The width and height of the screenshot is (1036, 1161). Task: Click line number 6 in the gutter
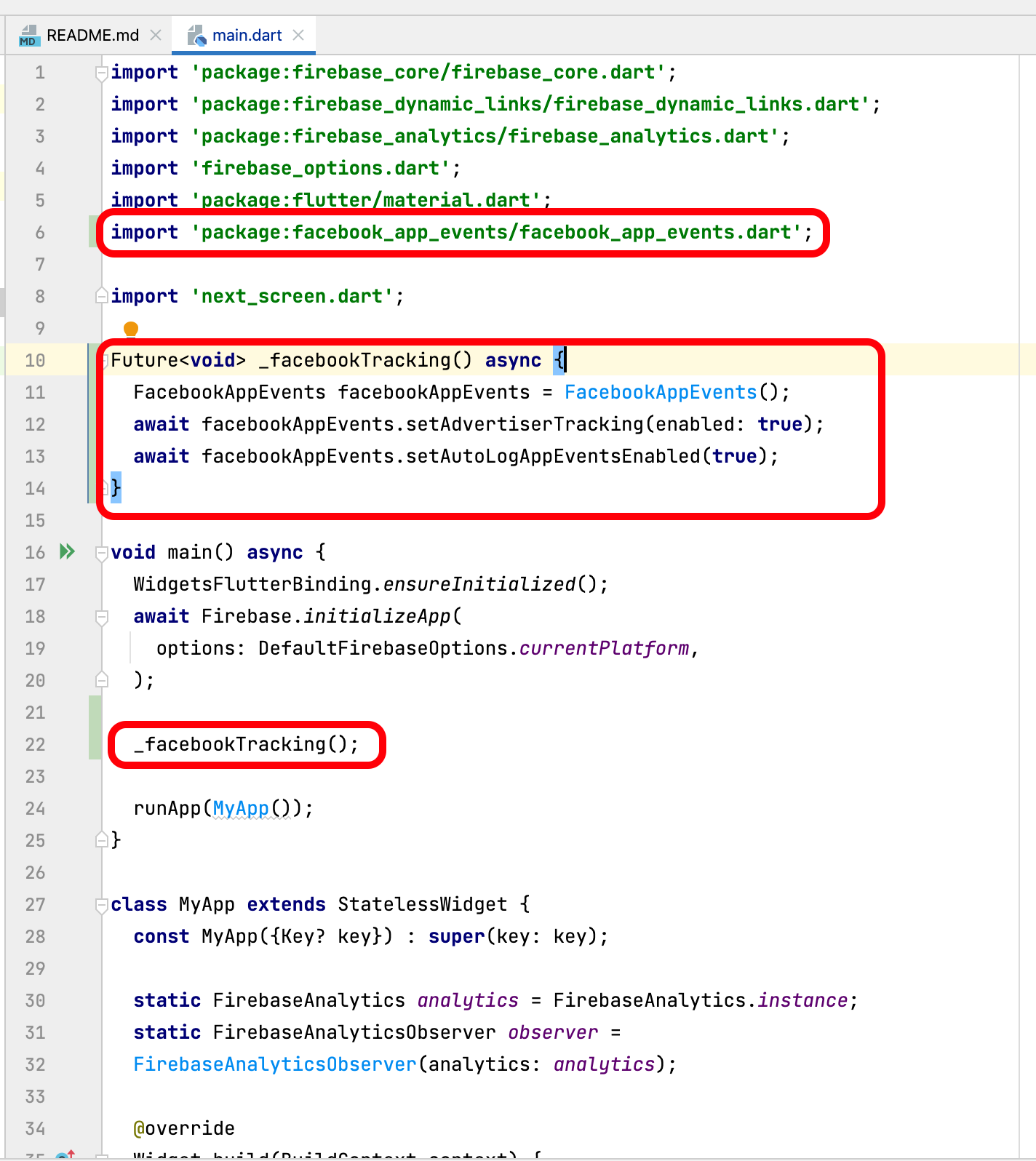(x=40, y=233)
